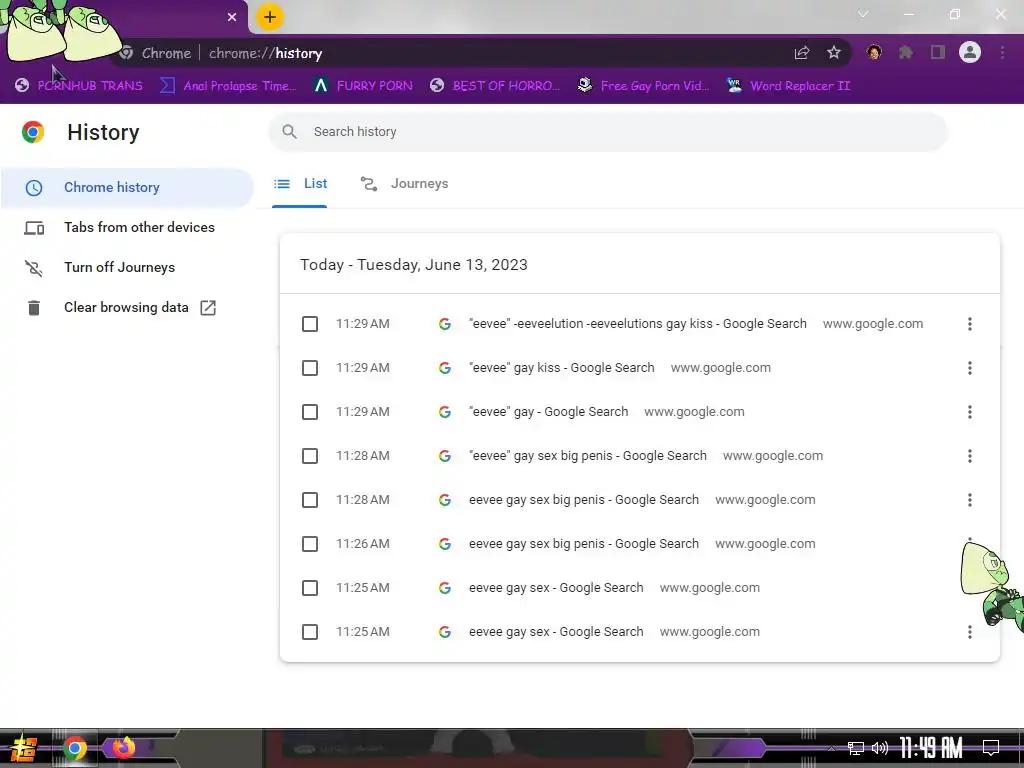Click the 11:26 AM timestamp
This screenshot has height=768, width=1024.
(x=362, y=544)
